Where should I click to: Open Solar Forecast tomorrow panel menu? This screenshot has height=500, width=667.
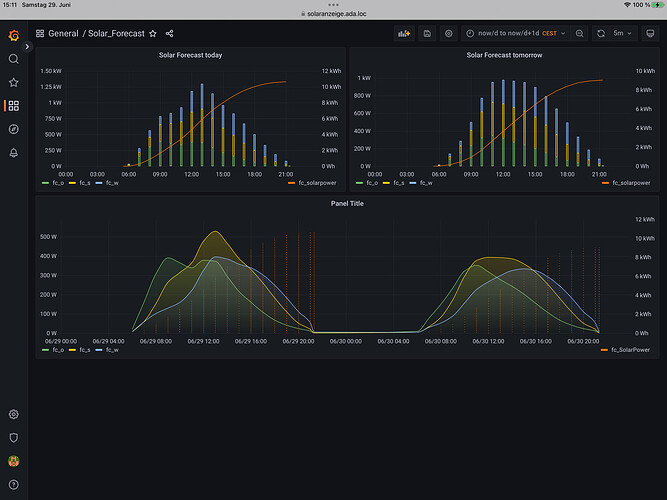click(x=504, y=55)
